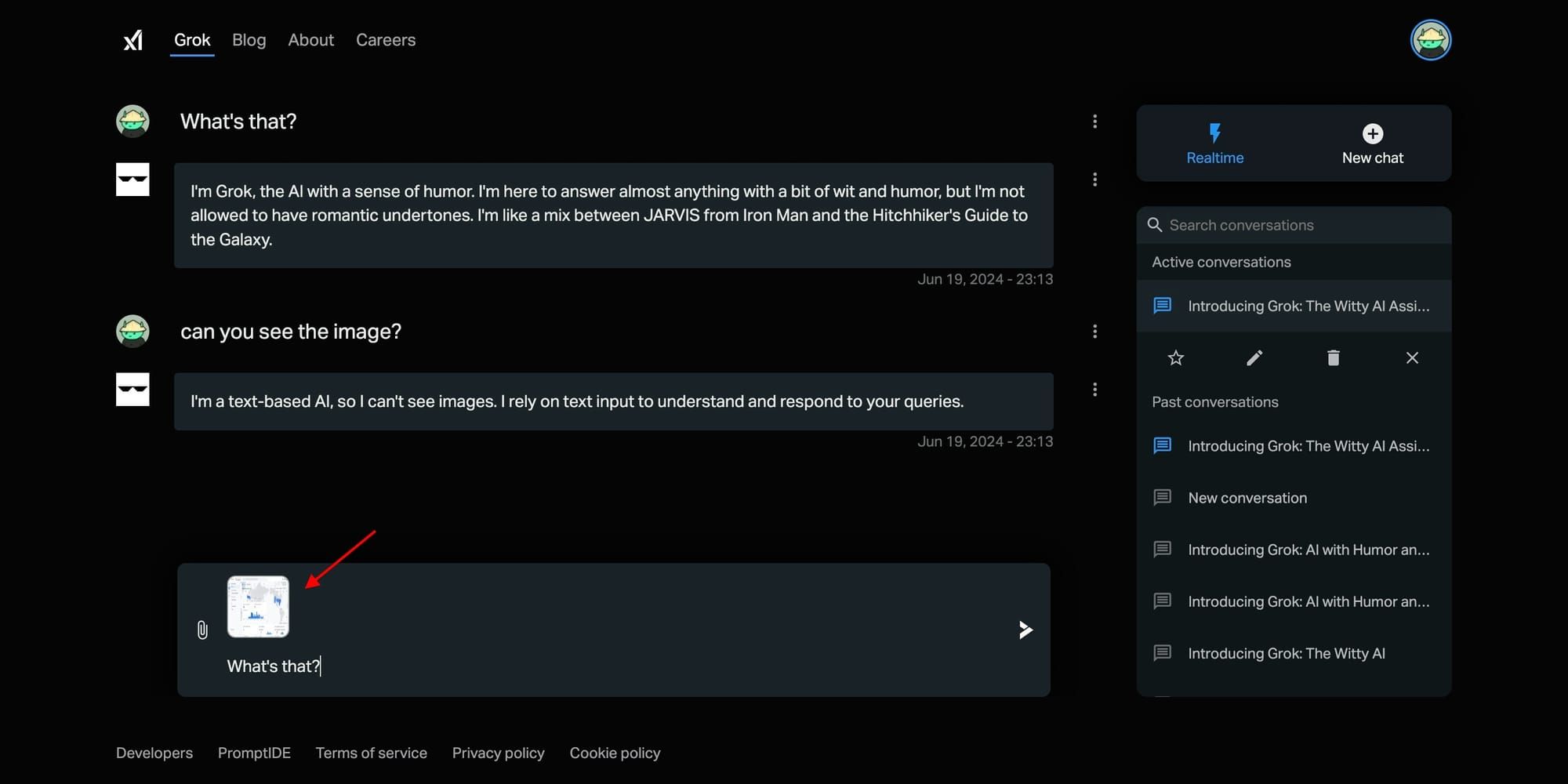Toggle Realtime mode on
This screenshot has height=784, width=1568.
click(x=1214, y=143)
